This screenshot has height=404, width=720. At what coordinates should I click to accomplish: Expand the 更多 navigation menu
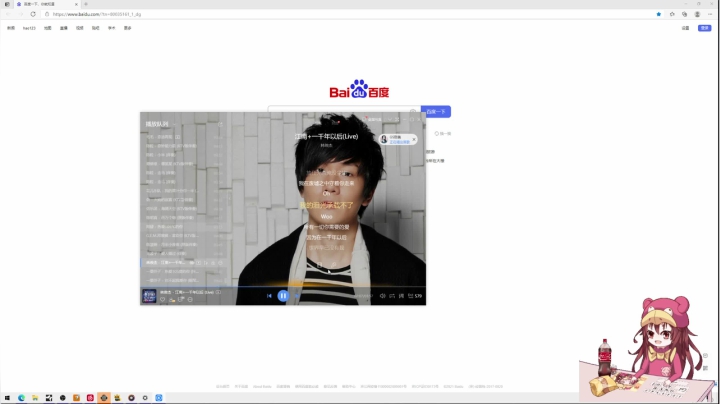128,28
